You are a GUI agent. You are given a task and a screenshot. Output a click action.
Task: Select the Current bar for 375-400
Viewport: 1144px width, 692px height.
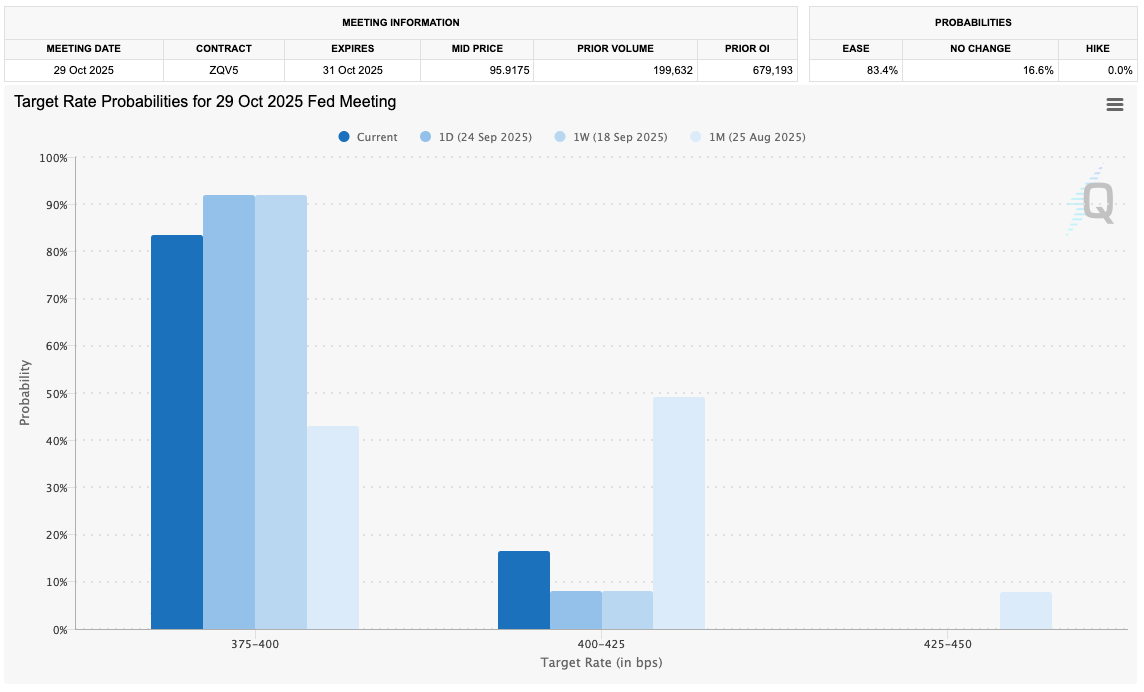click(x=177, y=432)
